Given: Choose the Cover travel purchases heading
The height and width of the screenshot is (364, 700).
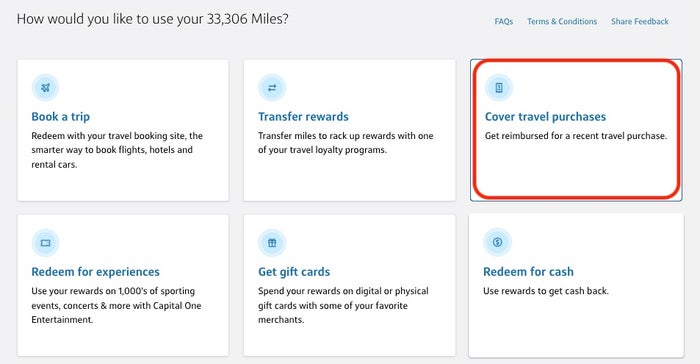Looking at the screenshot, I should [546, 117].
